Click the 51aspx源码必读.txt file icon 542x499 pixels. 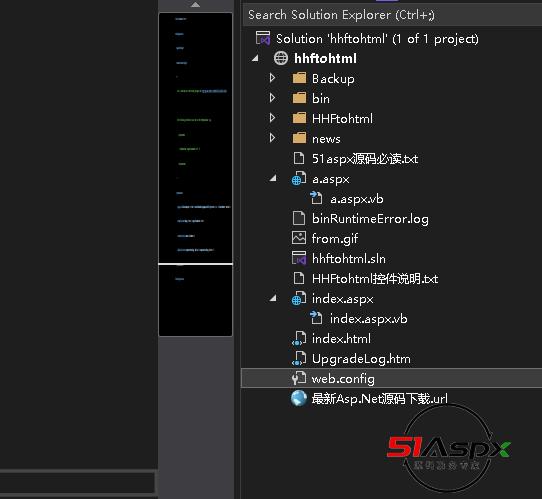299,158
